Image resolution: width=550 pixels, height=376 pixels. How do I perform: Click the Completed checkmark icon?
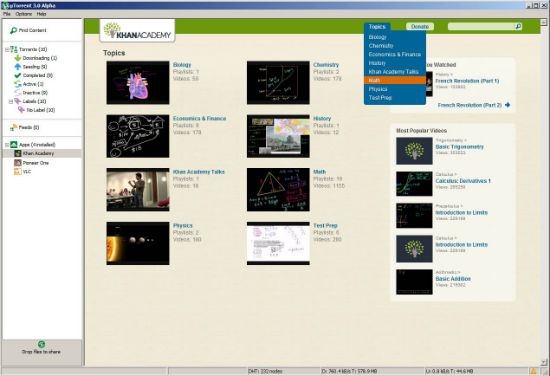pos(18,75)
